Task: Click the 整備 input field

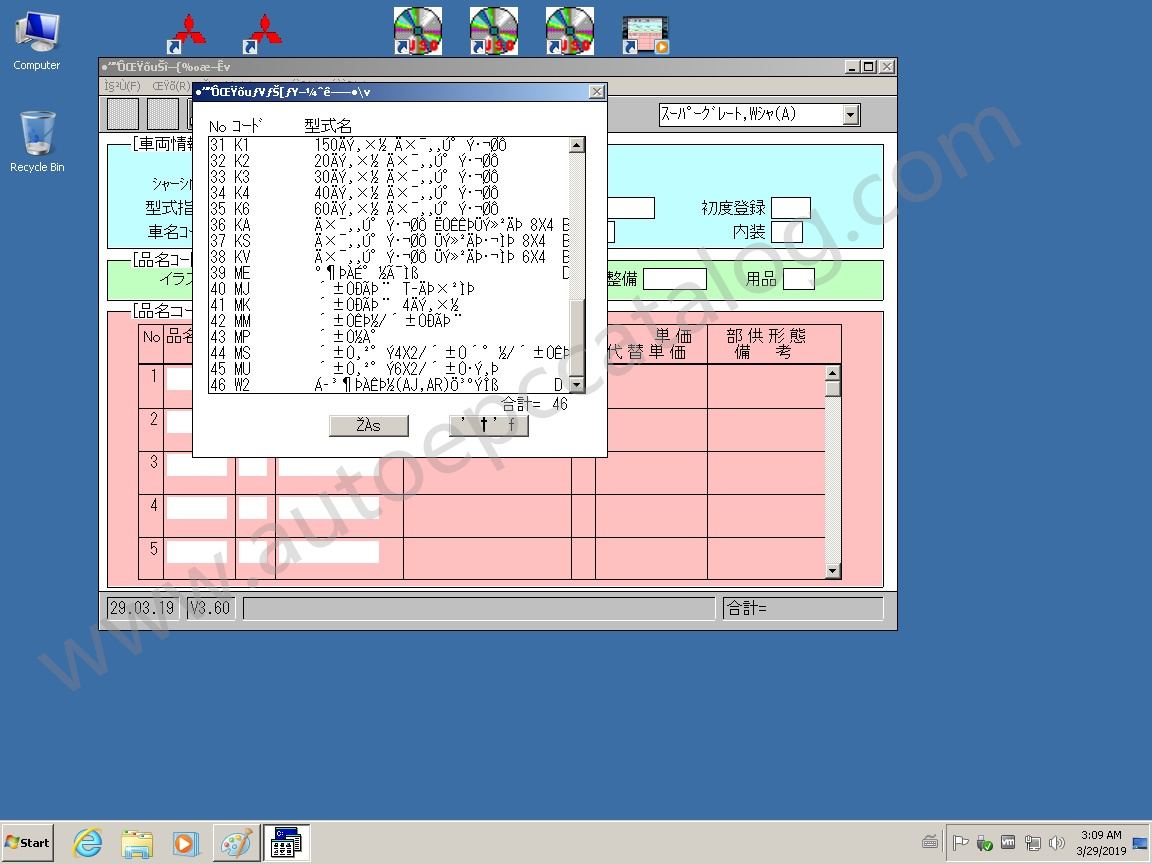Action: 674,279
